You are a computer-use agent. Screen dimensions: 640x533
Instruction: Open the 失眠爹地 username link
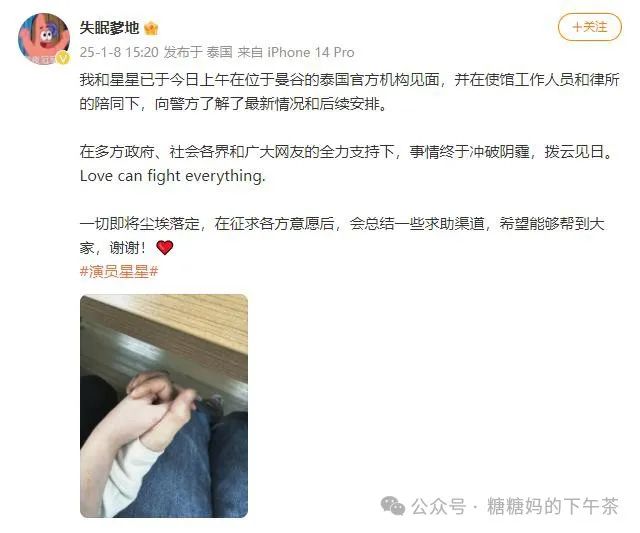pos(109,28)
